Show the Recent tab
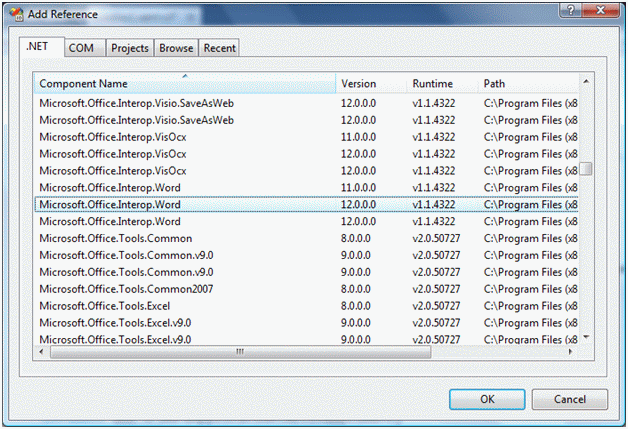 (219, 48)
